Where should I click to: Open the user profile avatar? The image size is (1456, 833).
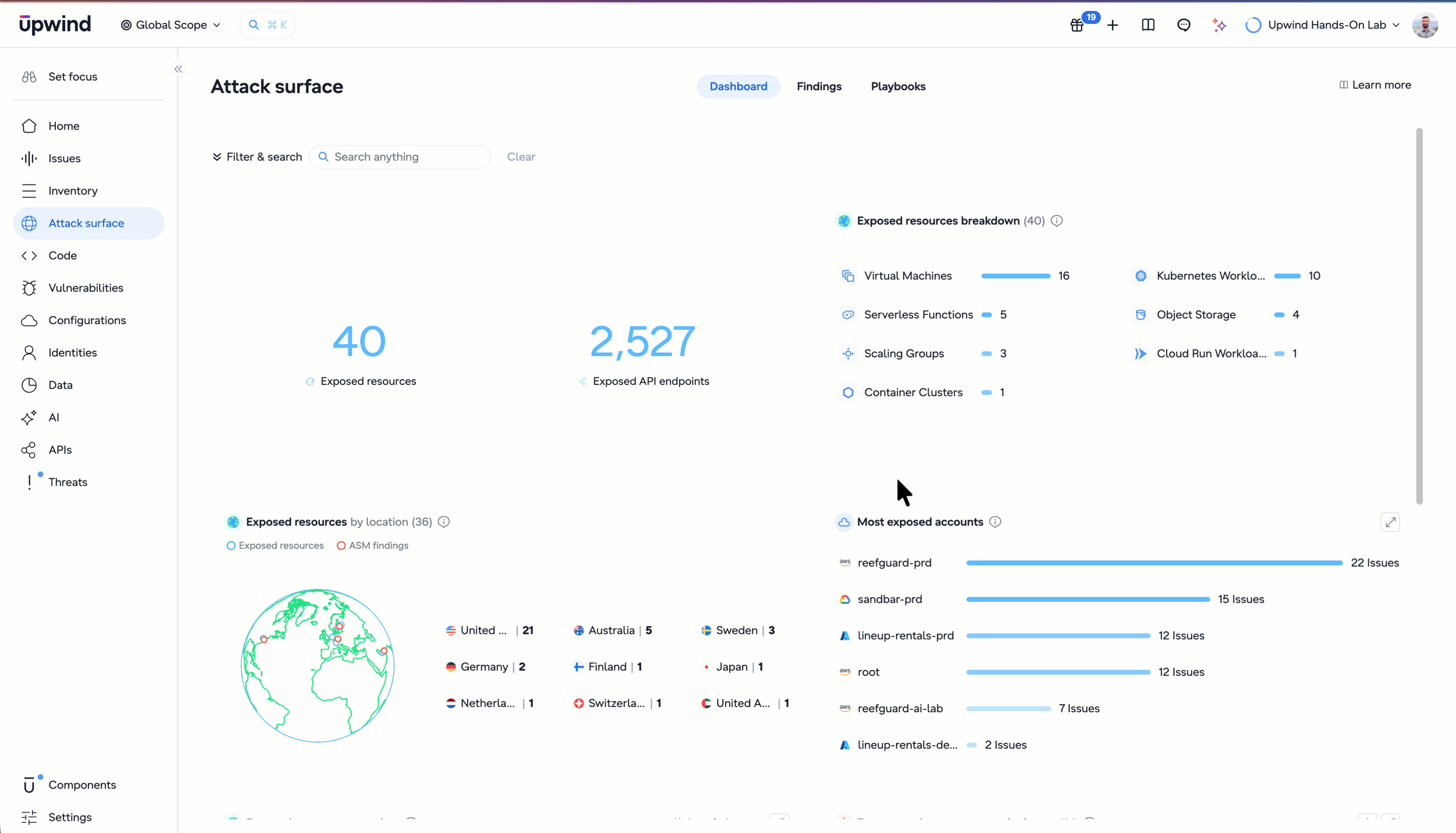(x=1425, y=25)
